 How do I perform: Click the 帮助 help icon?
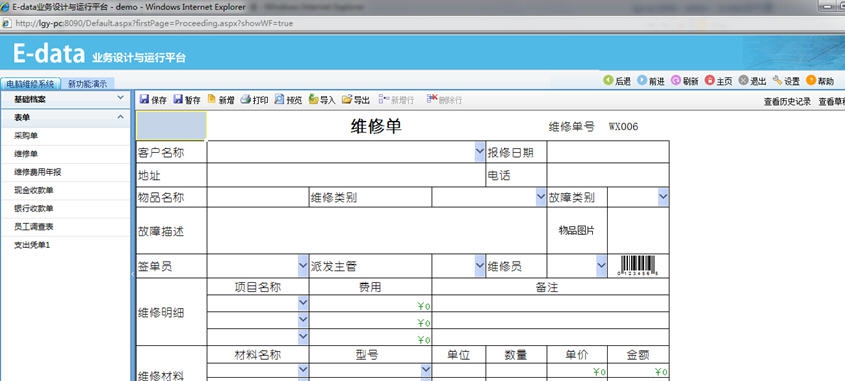pyautogui.click(x=811, y=80)
